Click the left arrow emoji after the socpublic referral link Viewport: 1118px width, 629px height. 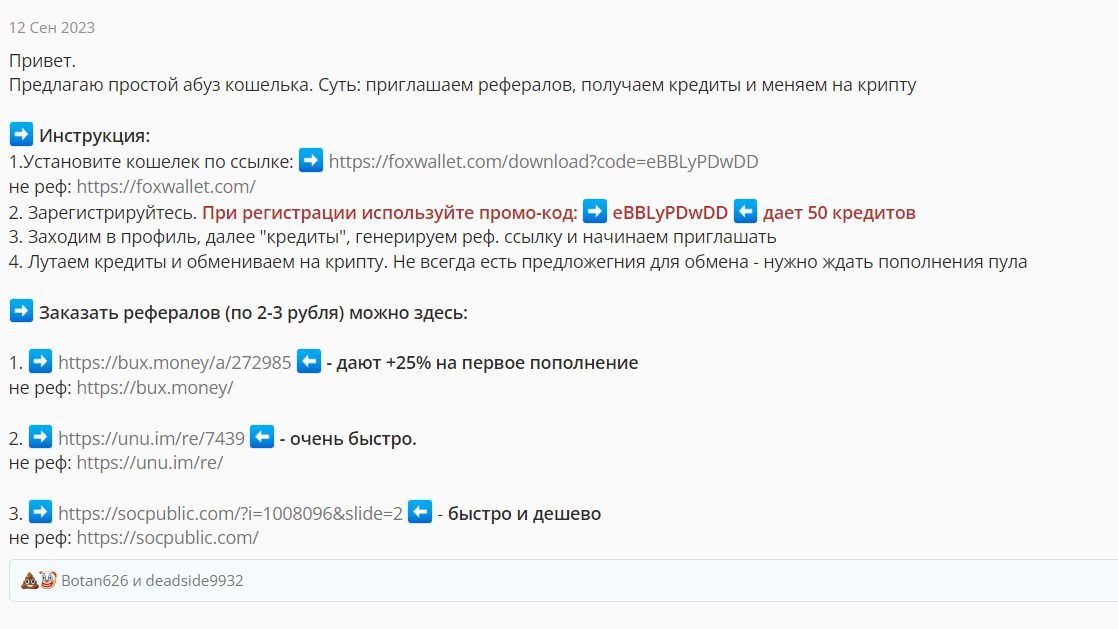[x=420, y=513]
